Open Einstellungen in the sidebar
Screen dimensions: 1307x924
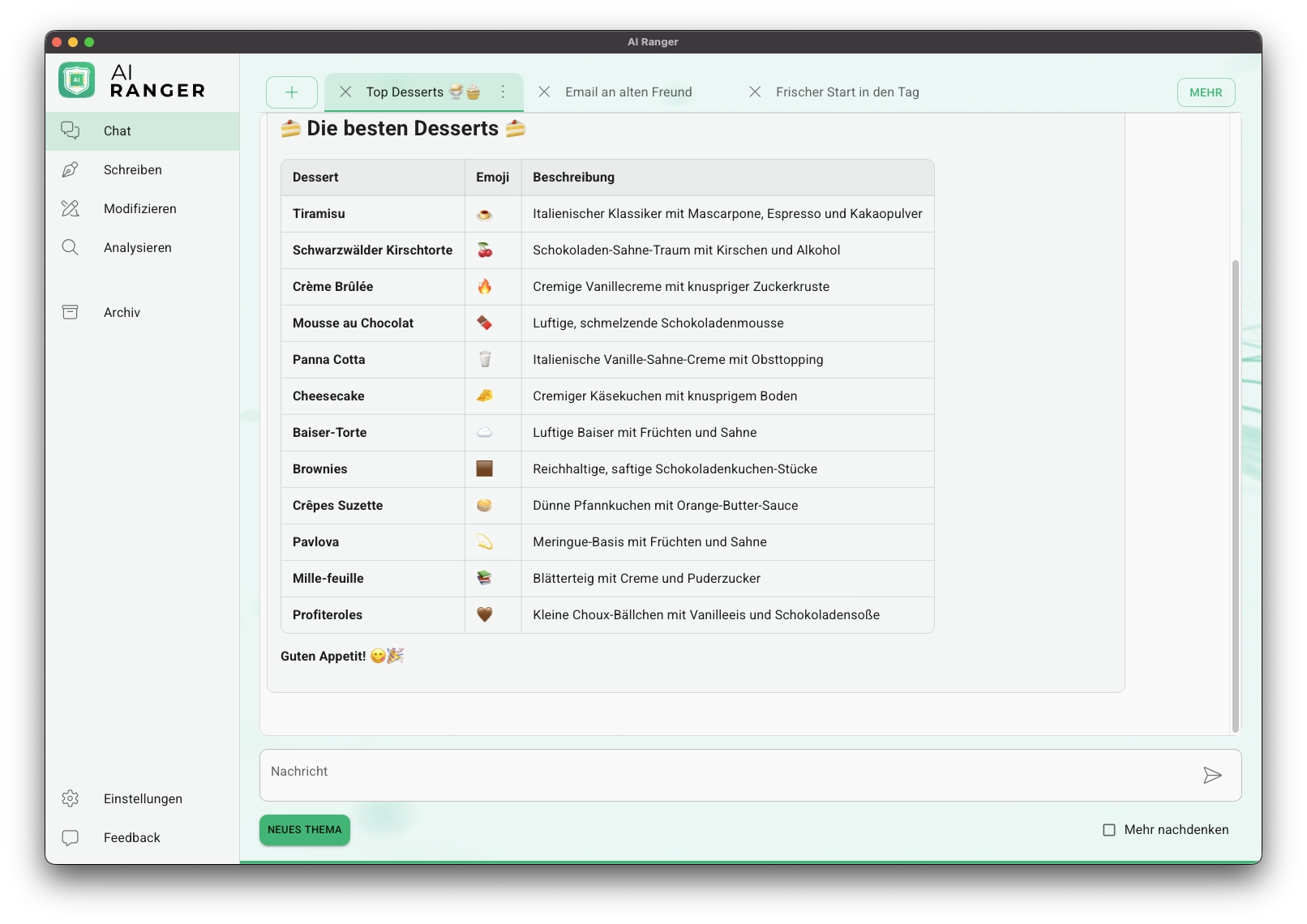click(143, 798)
